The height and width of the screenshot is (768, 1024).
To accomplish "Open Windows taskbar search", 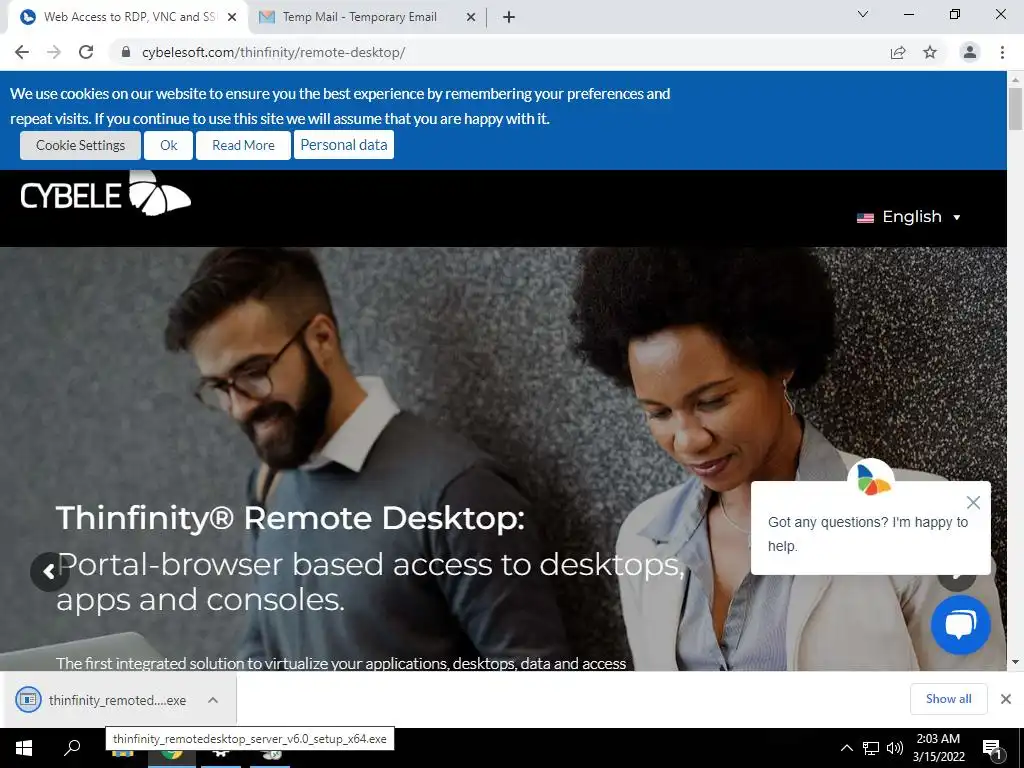I will click(x=72, y=748).
